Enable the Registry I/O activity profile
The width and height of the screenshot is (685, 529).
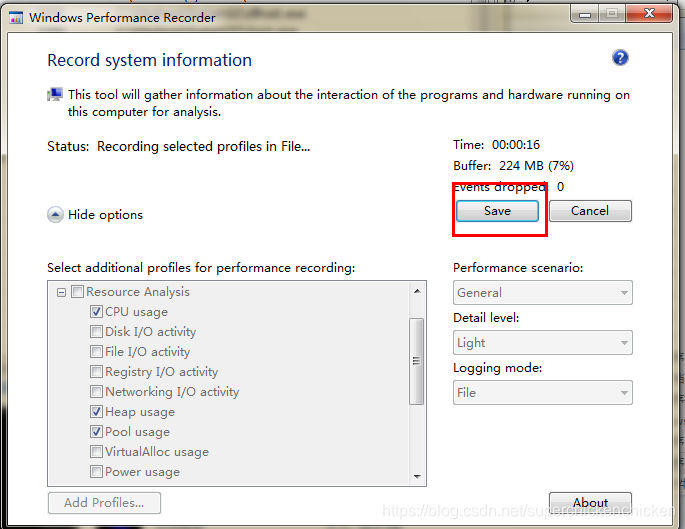coord(96,372)
